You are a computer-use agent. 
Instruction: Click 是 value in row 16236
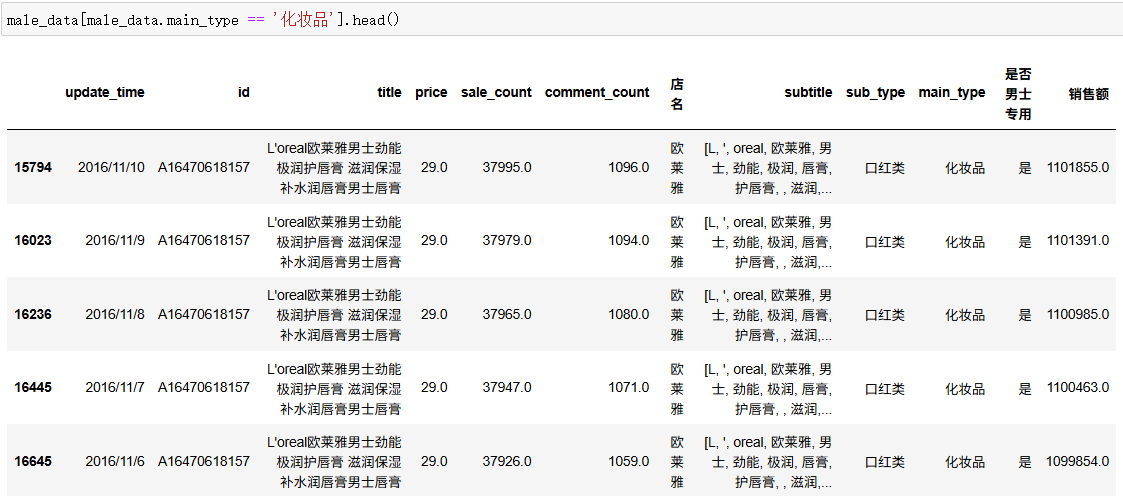point(1026,315)
